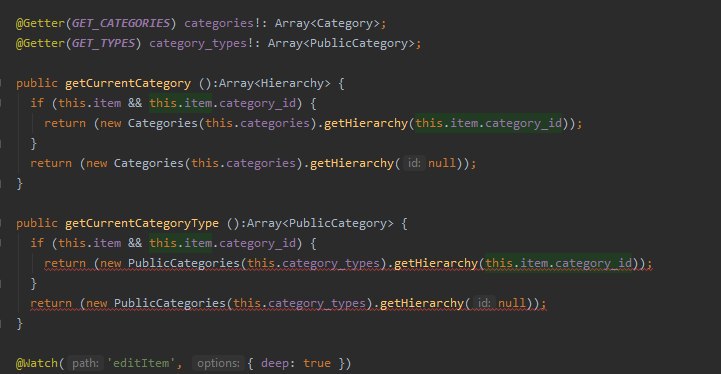
Task: Click Categories constructor in the category_id return line
Action: [x=163, y=123]
